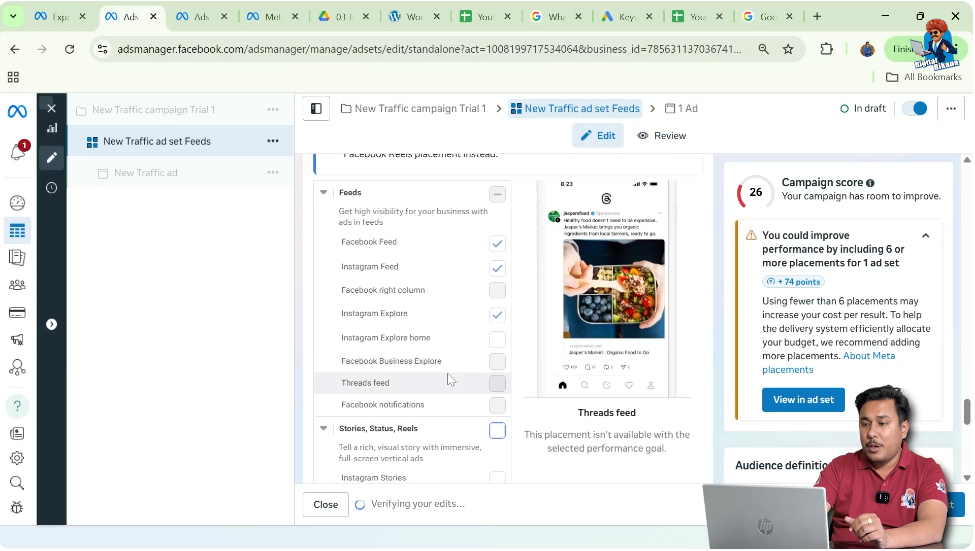Viewport: 975px width, 551px height.
Task: Click the pencil edit icon in left panel
Action: [51, 157]
